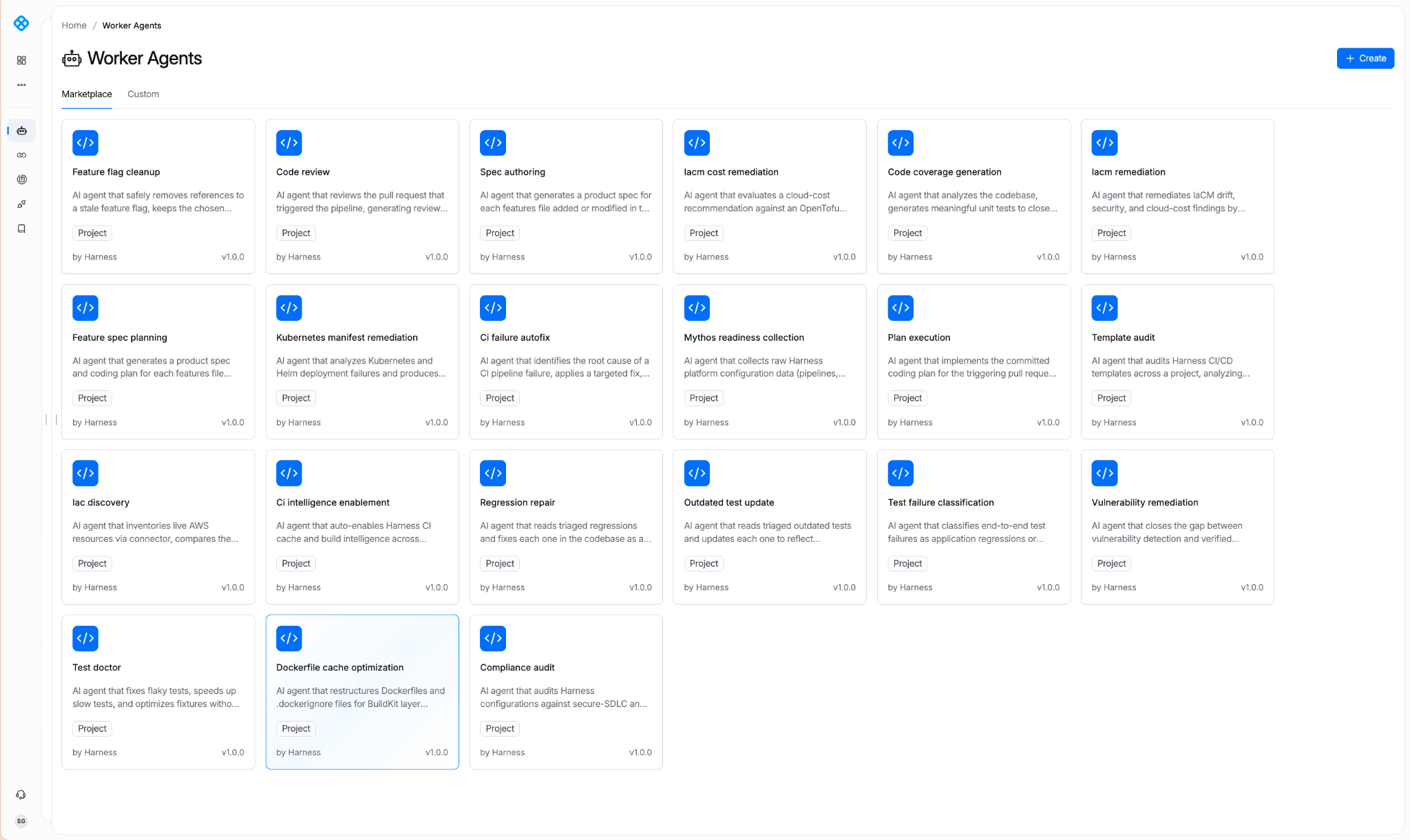Click v1.0.0 on Dockerfile cache optimization card

(436, 753)
